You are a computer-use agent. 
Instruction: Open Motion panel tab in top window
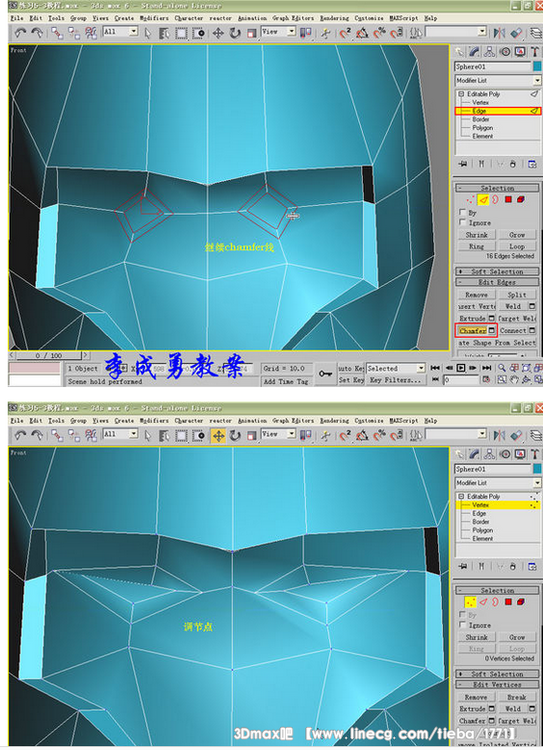click(x=505, y=52)
